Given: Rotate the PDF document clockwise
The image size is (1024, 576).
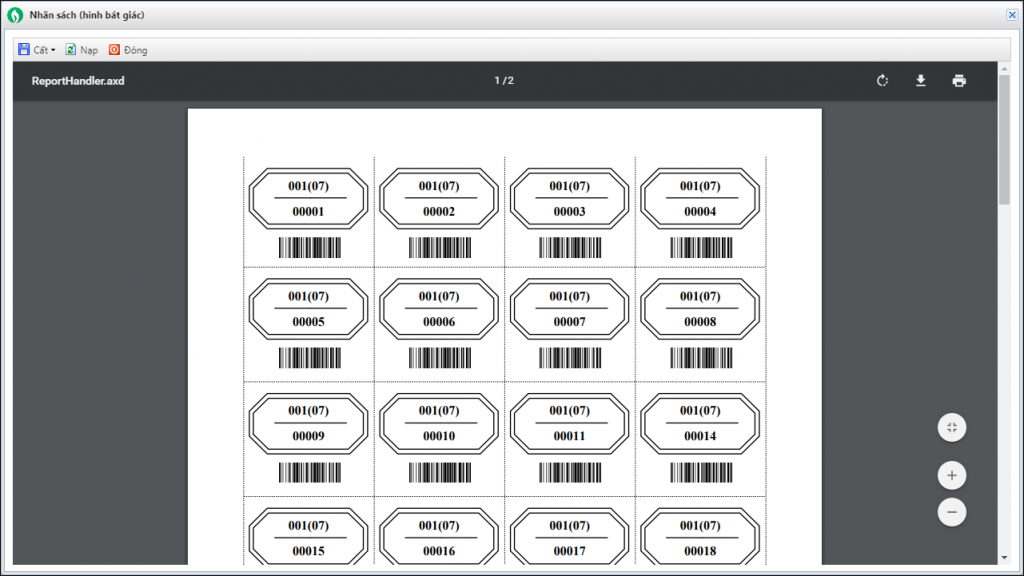Looking at the screenshot, I should click(x=882, y=81).
